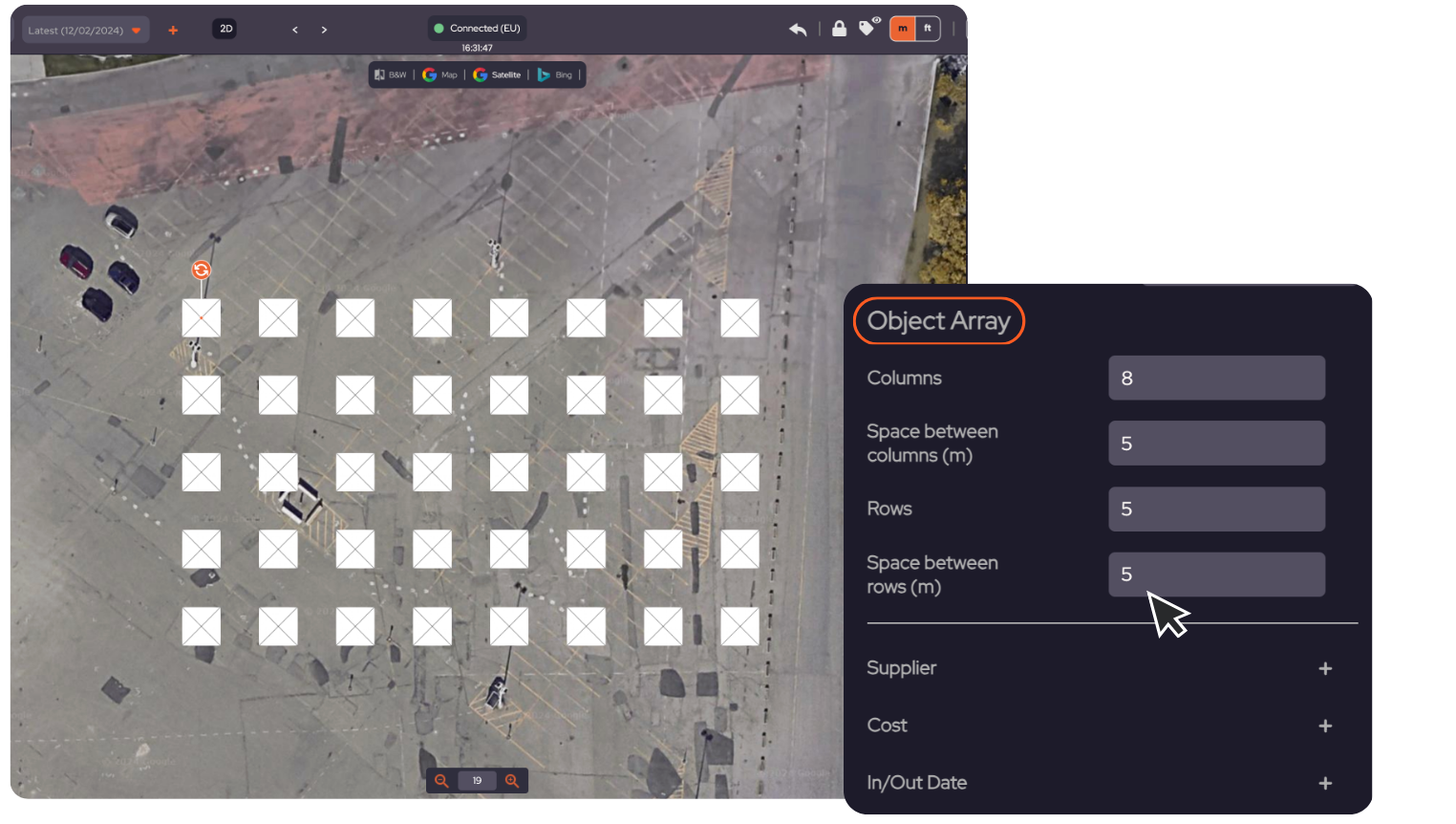Zoom in using the magnifier plus icon
The width and height of the screenshot is (1456, 824).
[x=512, y=781]
